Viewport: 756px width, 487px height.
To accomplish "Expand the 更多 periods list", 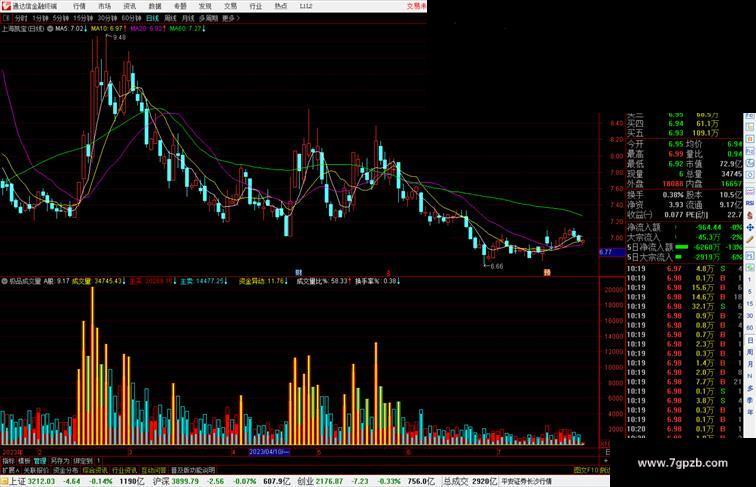I will (231, 18).
